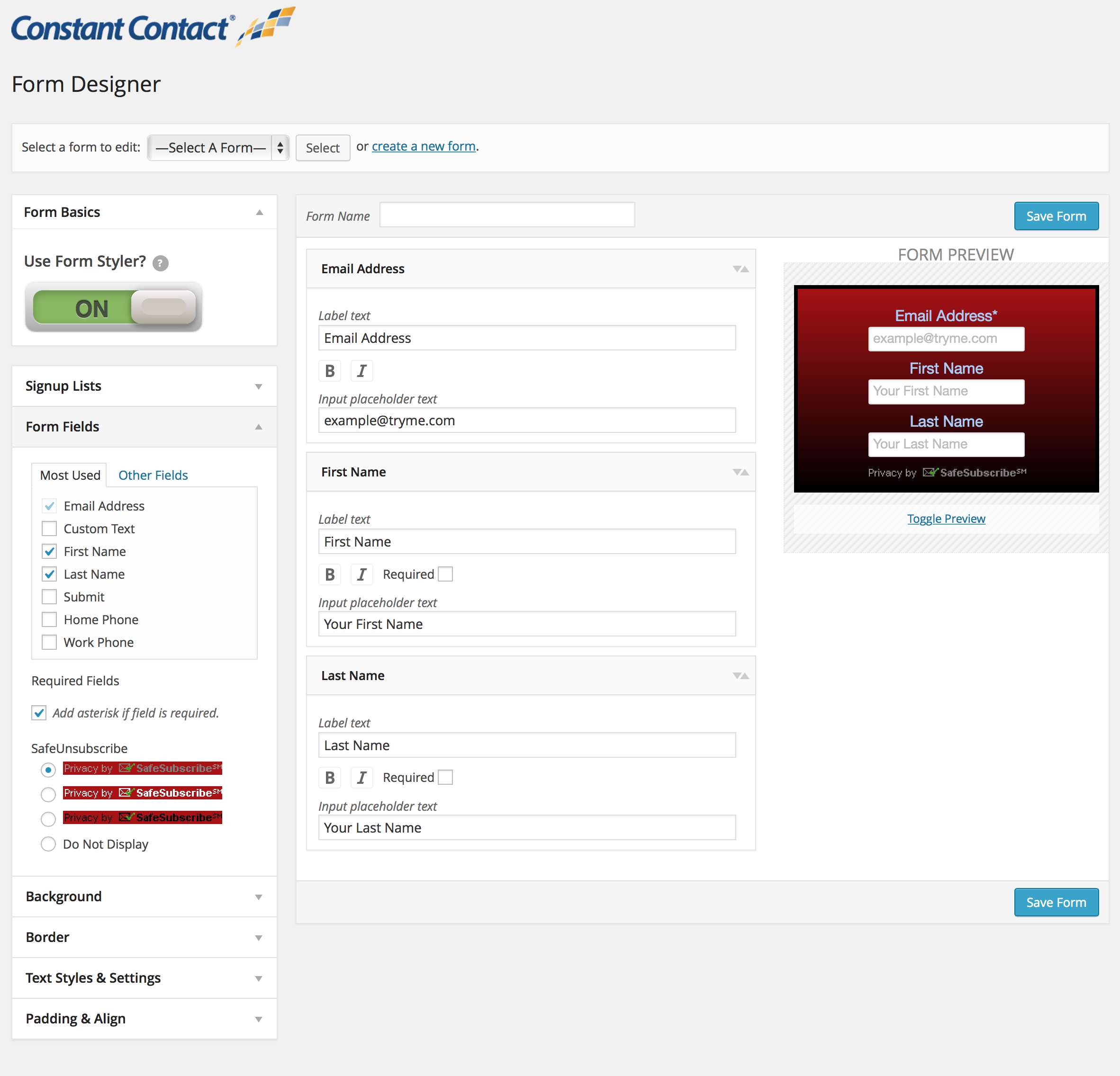Image resolution: width=1120 pixels, height=1076 pixels.
Task: Click the Bold icon in First Name field
Action: point(331,573)
